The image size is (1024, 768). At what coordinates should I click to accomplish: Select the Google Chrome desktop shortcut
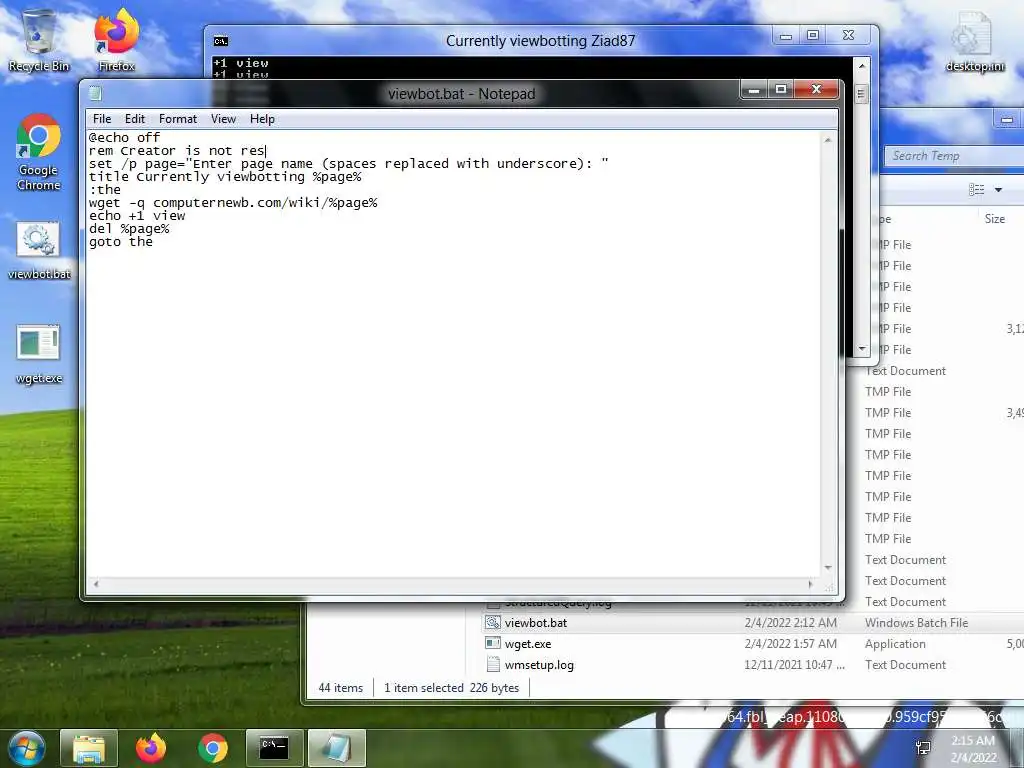(39, 152)
